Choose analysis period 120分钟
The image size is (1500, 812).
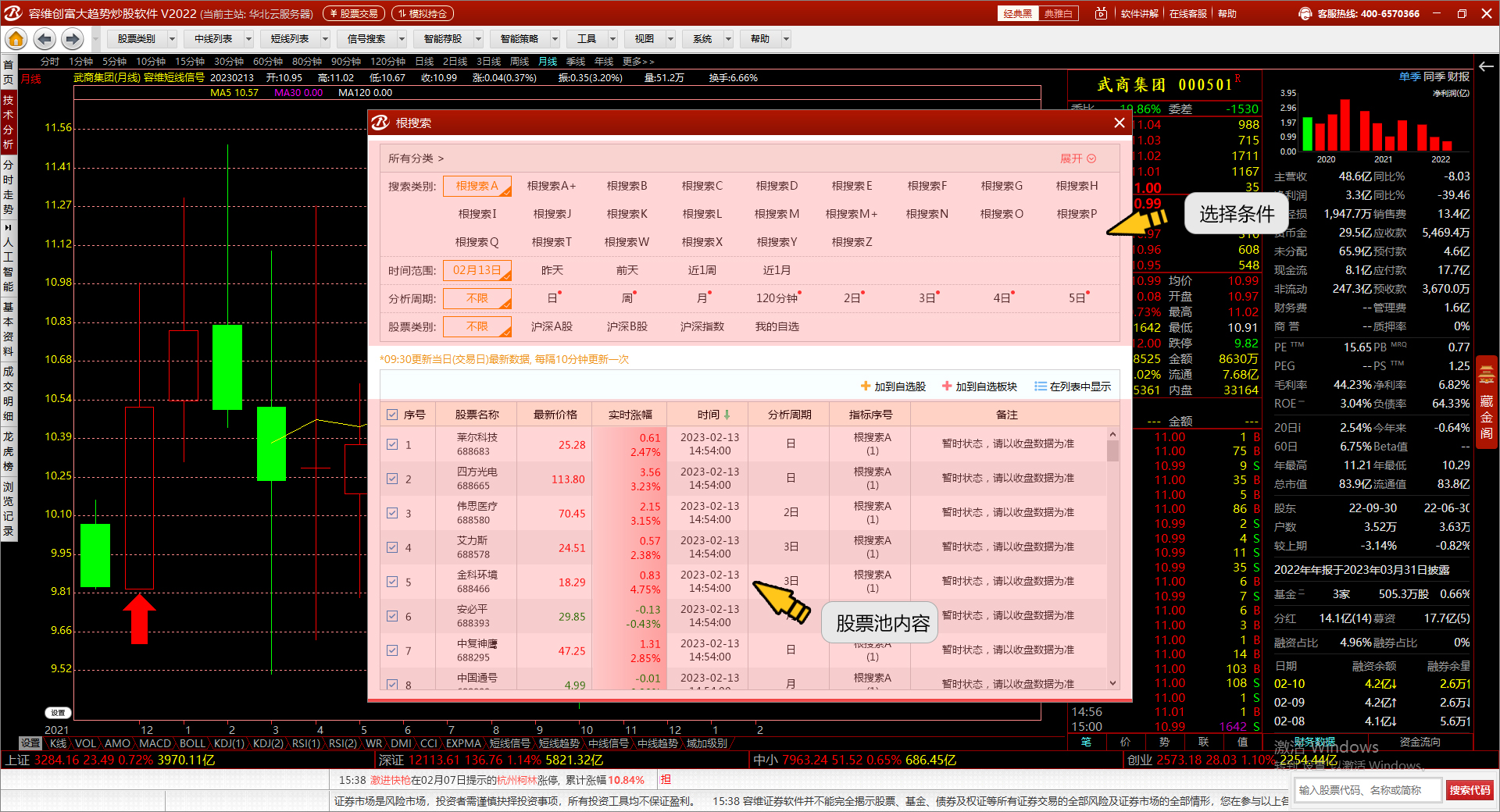point(777,298)
